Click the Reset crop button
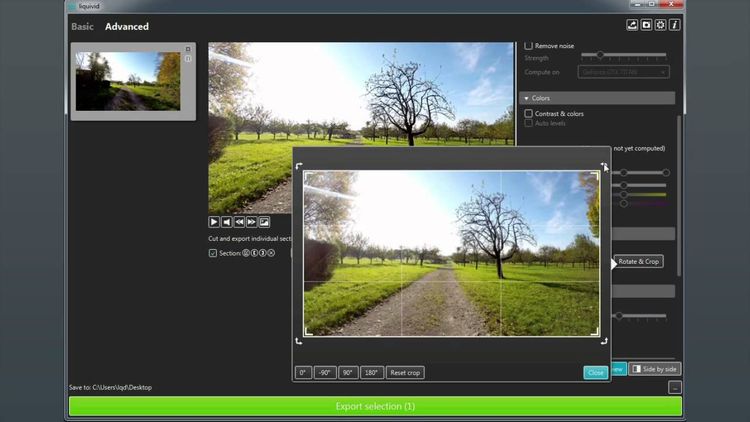Viewport: 750px width, 422px height. pyautogui.click(x=405, y=373)
